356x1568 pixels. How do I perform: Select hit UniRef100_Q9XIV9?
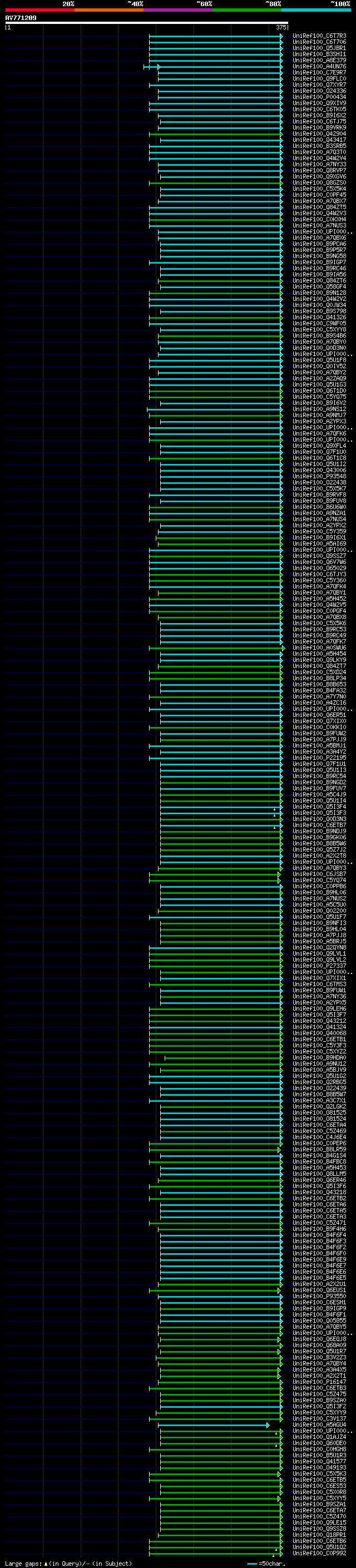319,103
